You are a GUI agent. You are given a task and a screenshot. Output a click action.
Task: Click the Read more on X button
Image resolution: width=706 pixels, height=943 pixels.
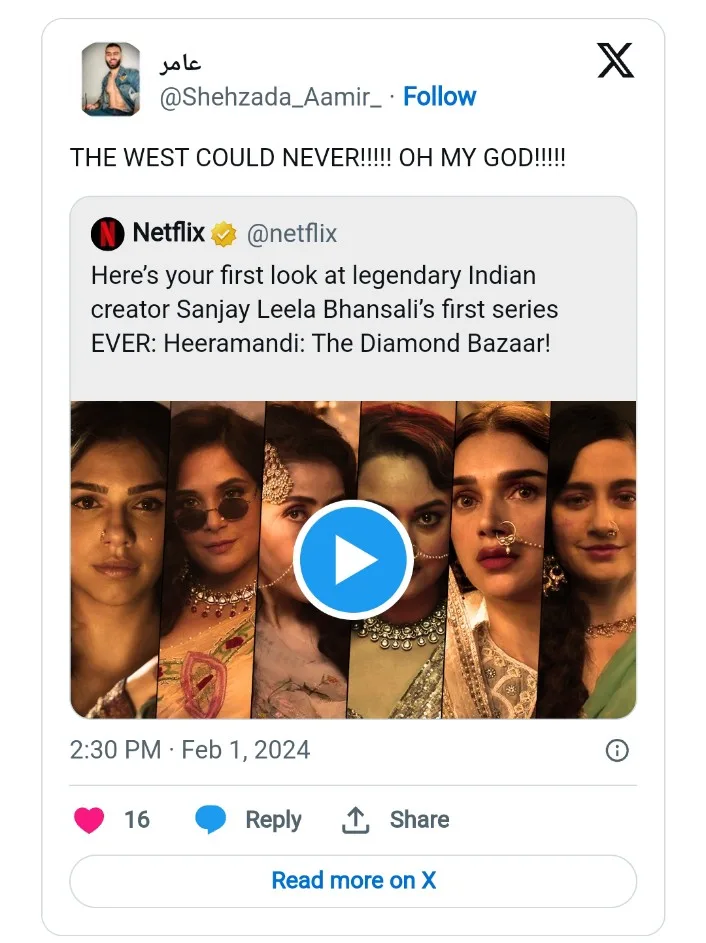click(353, 881)
